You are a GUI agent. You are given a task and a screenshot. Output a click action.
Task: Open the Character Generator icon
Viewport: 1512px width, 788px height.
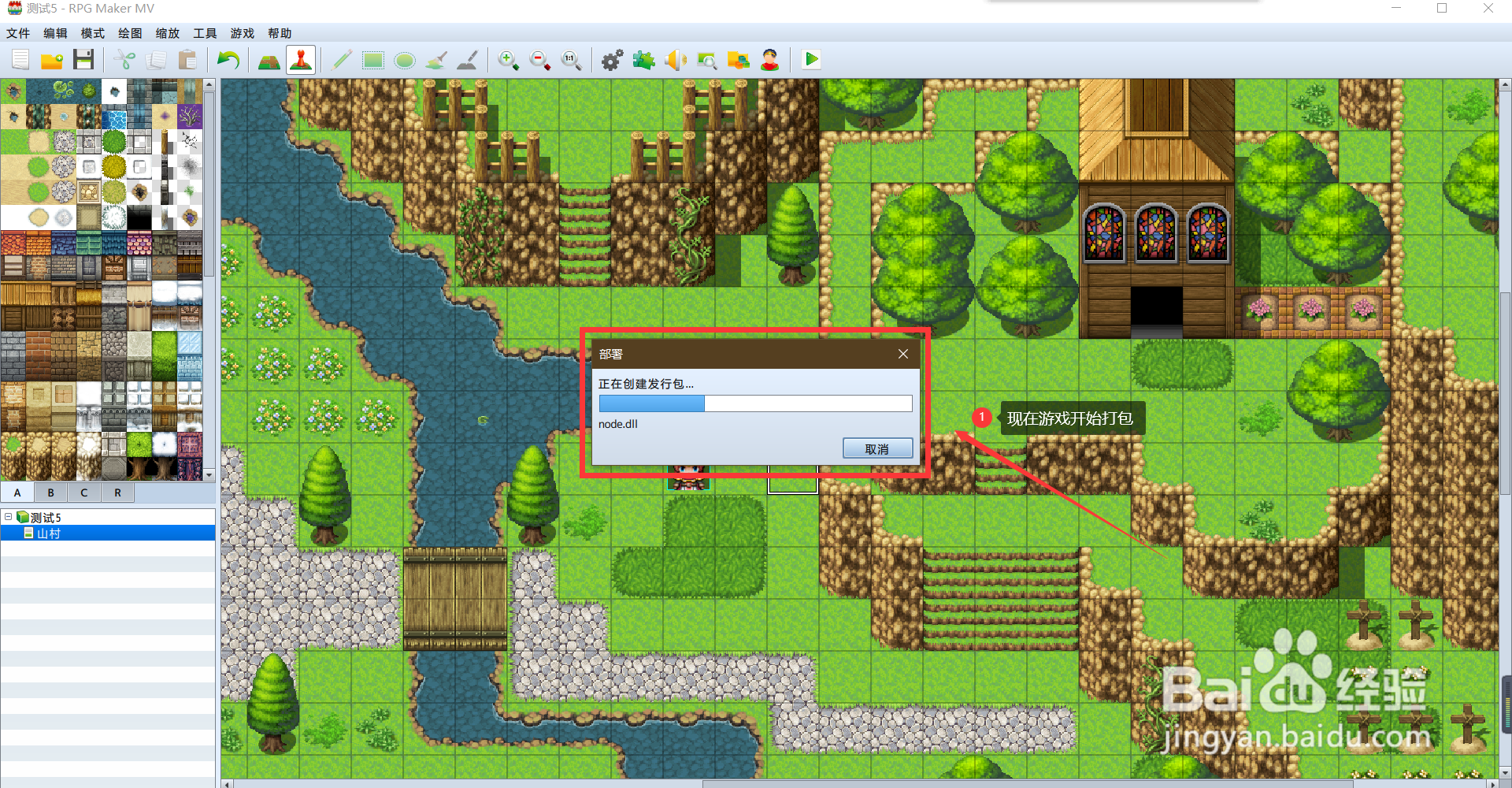click(770, 60)
